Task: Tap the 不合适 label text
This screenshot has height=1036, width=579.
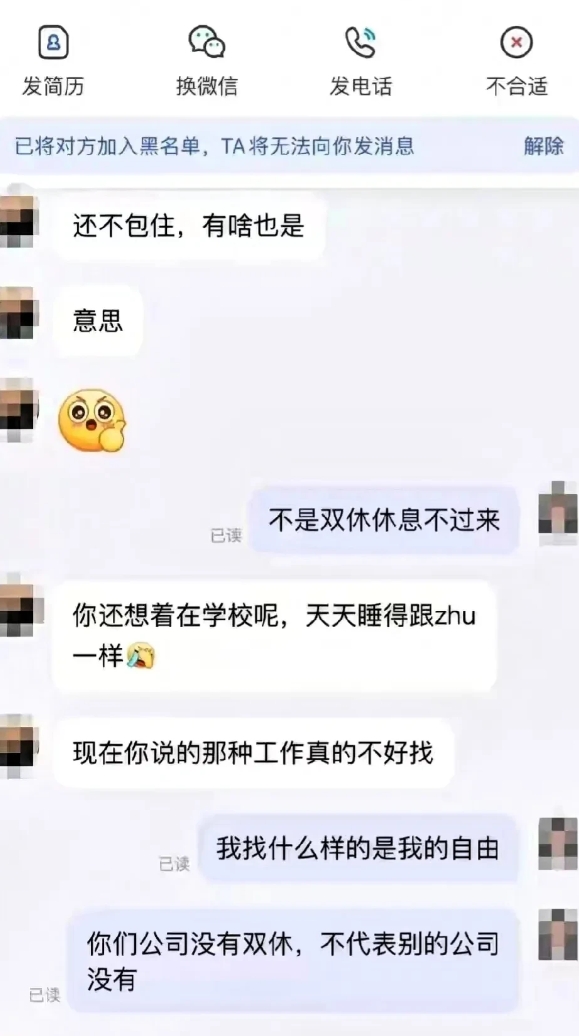Action: click(x=517, y=86)
